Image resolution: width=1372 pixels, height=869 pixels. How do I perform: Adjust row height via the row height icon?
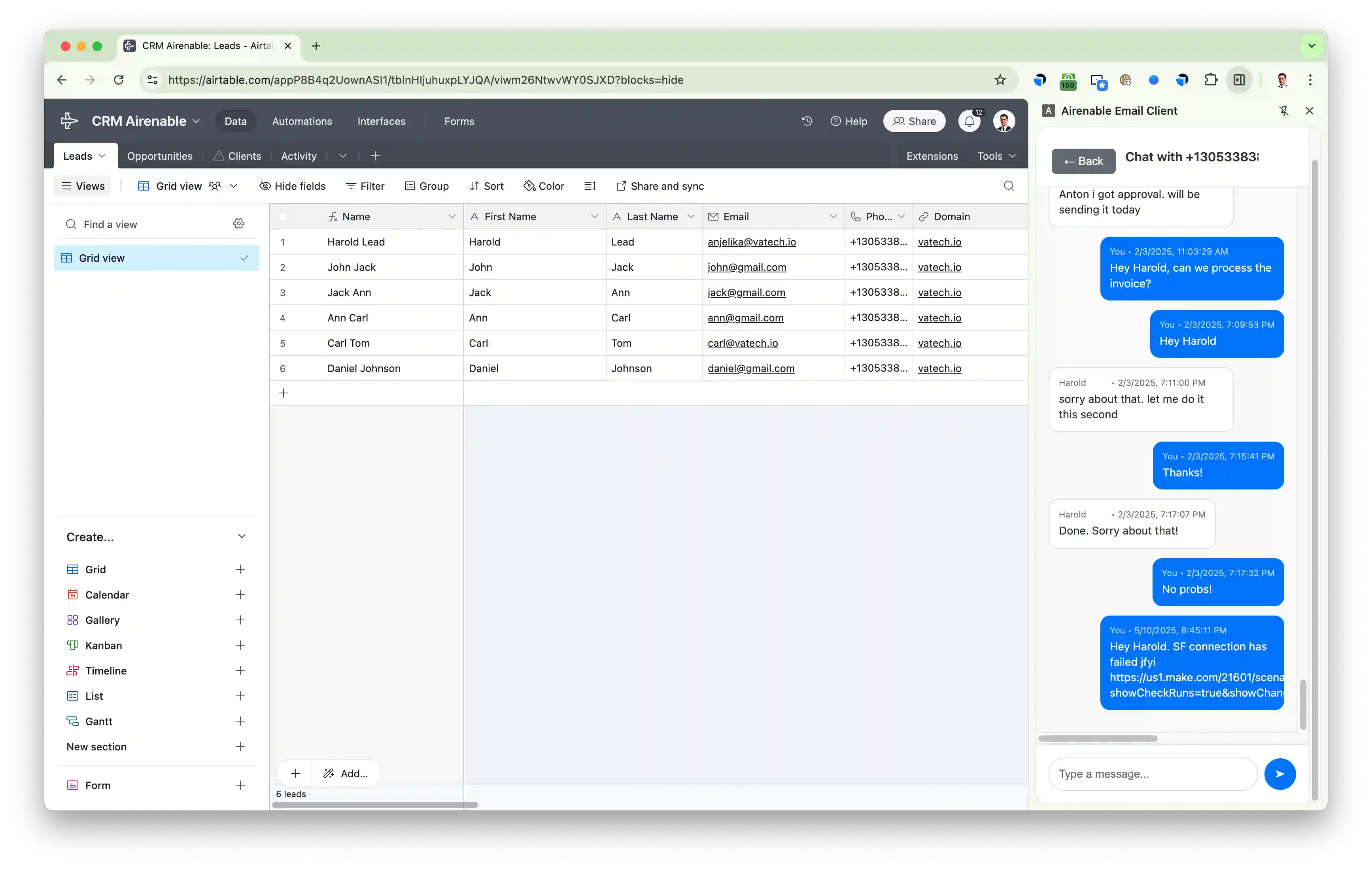pyautogui.click(x=590, y=186)
